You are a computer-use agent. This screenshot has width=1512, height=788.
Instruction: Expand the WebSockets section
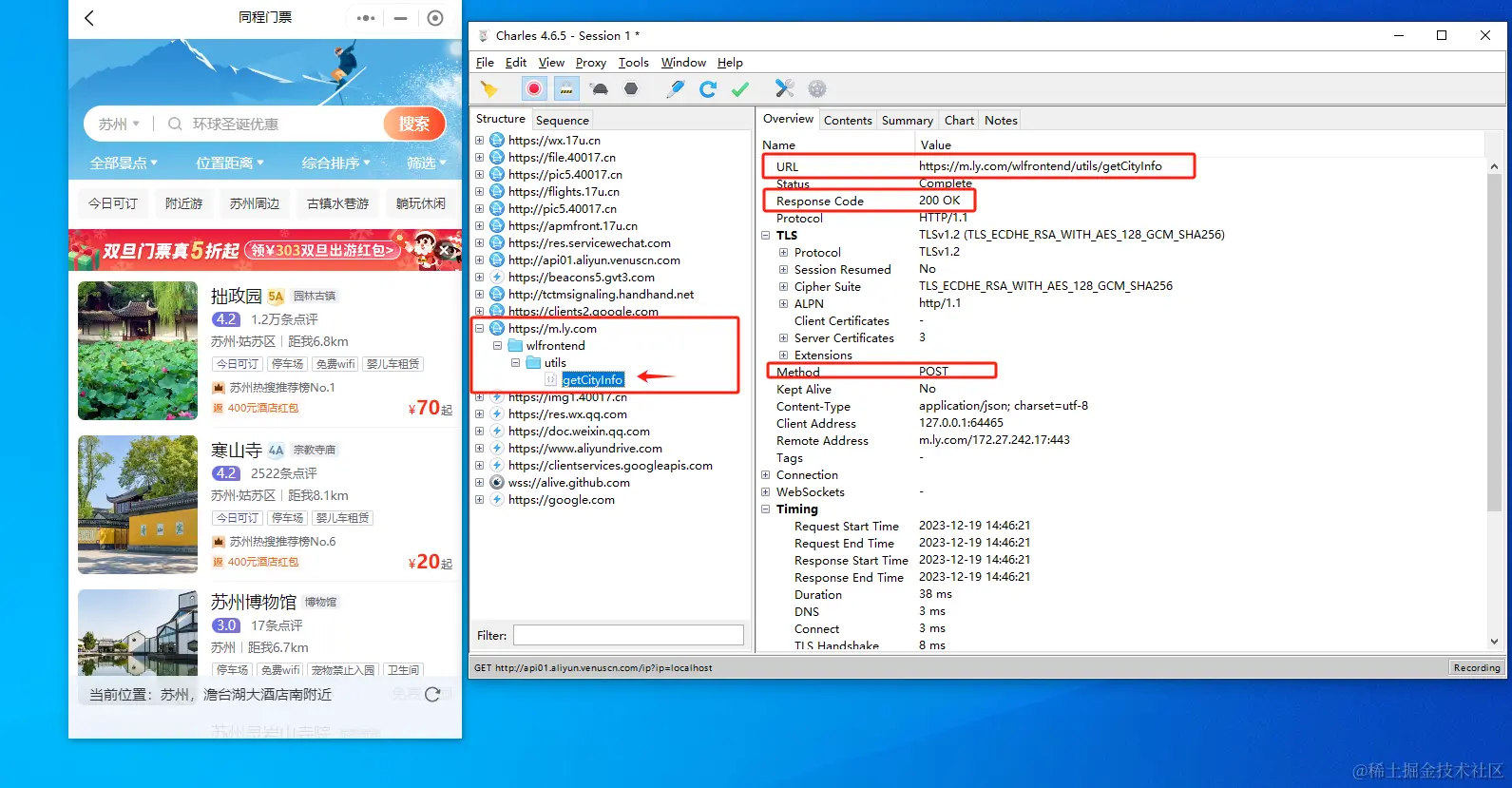(766, 492)
